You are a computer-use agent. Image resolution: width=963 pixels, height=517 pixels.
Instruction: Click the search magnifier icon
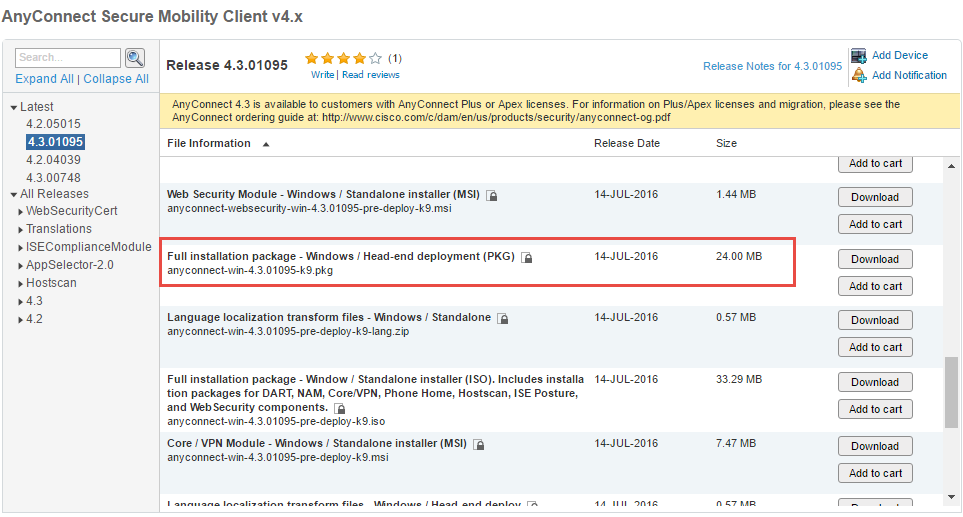click(x=135, y=58)
